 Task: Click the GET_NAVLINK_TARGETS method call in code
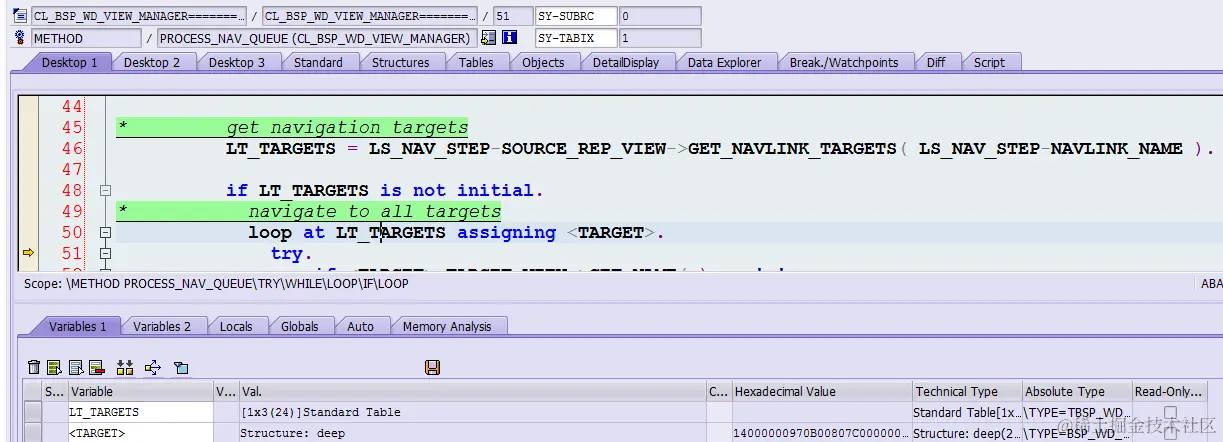click(793, 149)
